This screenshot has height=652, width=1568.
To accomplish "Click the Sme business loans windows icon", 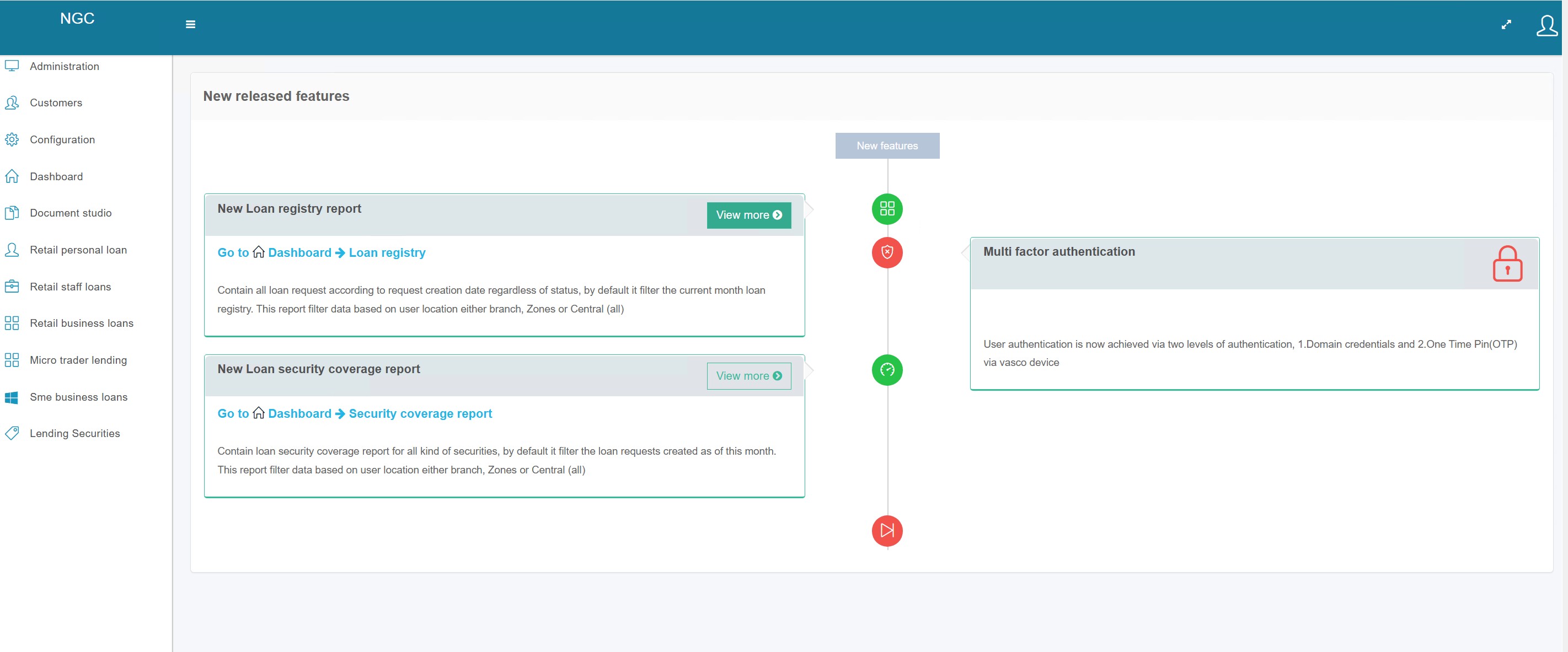I will (12, 397).
